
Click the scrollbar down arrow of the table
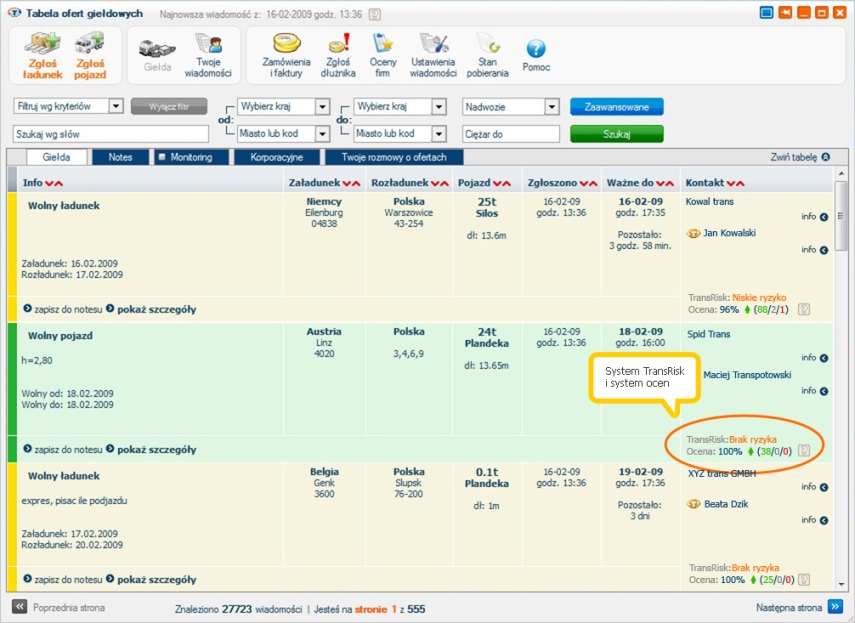(x=841, y=584)
